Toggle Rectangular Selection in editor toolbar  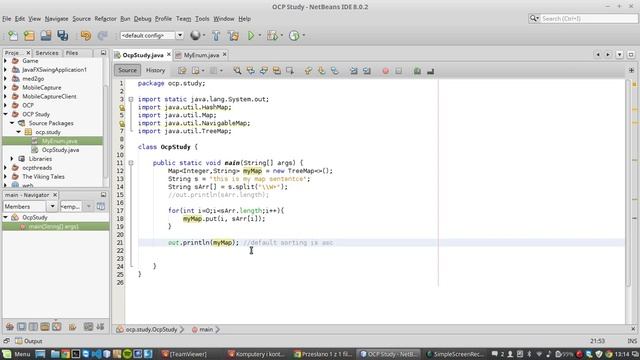[290, 71]
